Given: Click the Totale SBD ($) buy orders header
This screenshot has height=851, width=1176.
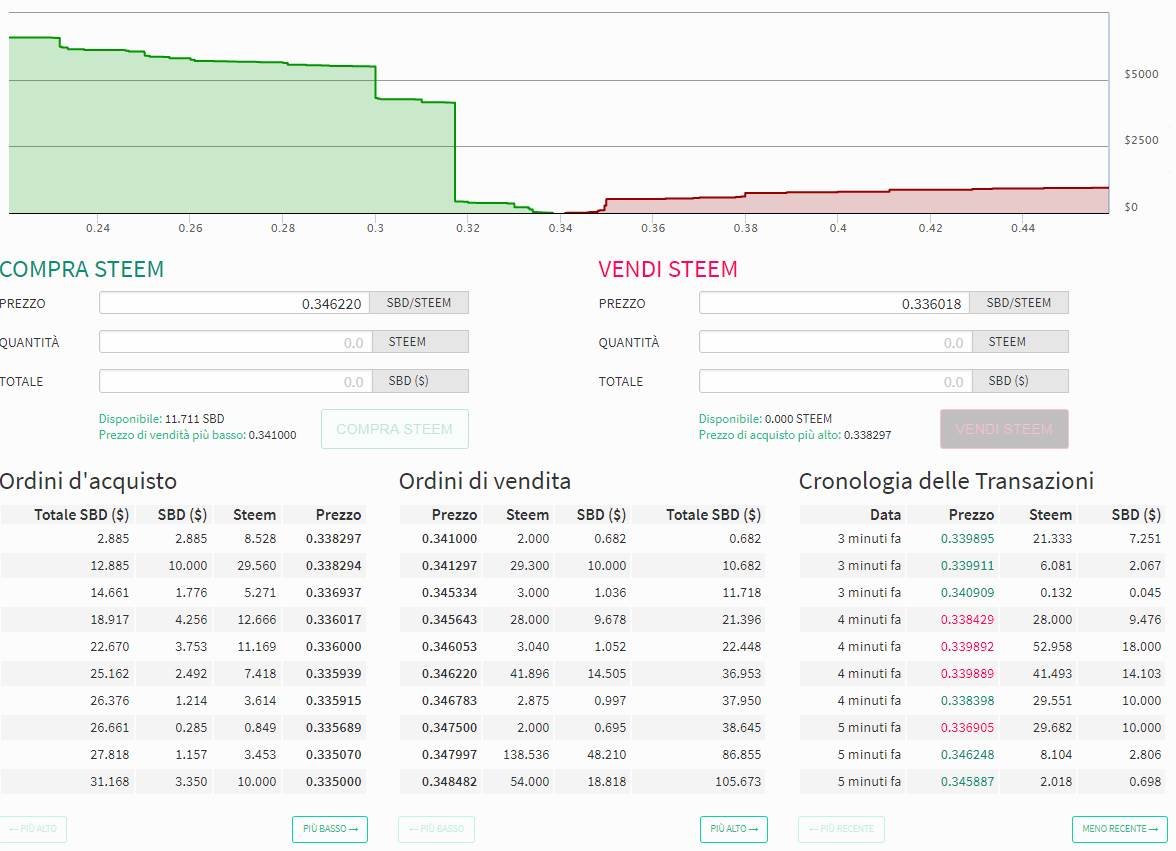Looking at the screenshot, I should click(81, 514).
